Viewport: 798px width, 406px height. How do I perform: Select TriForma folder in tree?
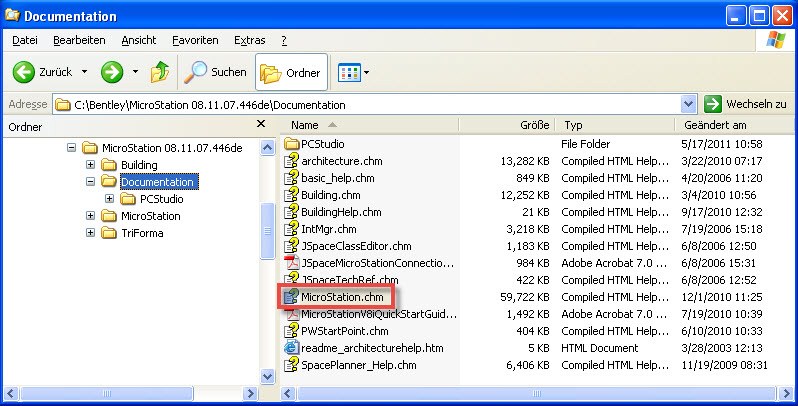click(142, 233)
